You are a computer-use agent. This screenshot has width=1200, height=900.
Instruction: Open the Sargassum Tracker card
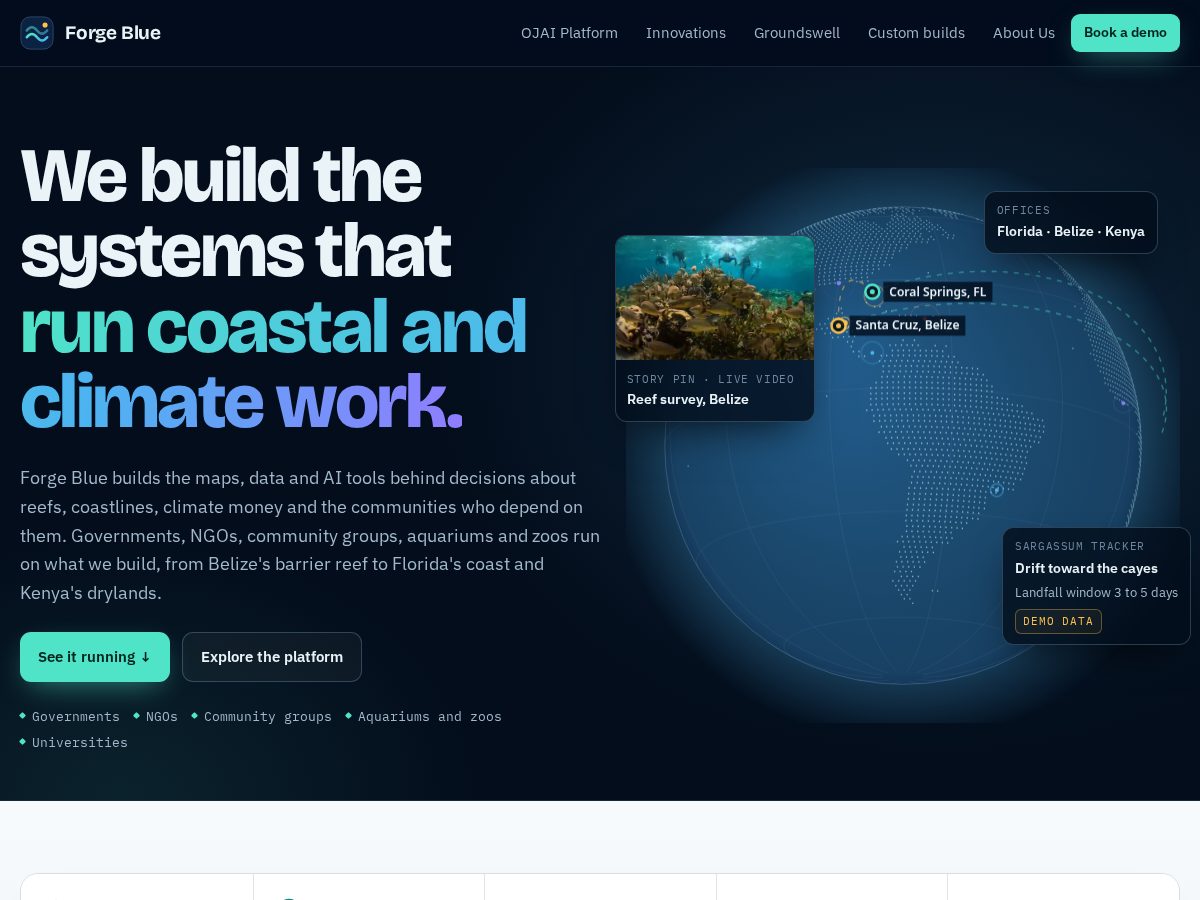[x=1096, y=586]
